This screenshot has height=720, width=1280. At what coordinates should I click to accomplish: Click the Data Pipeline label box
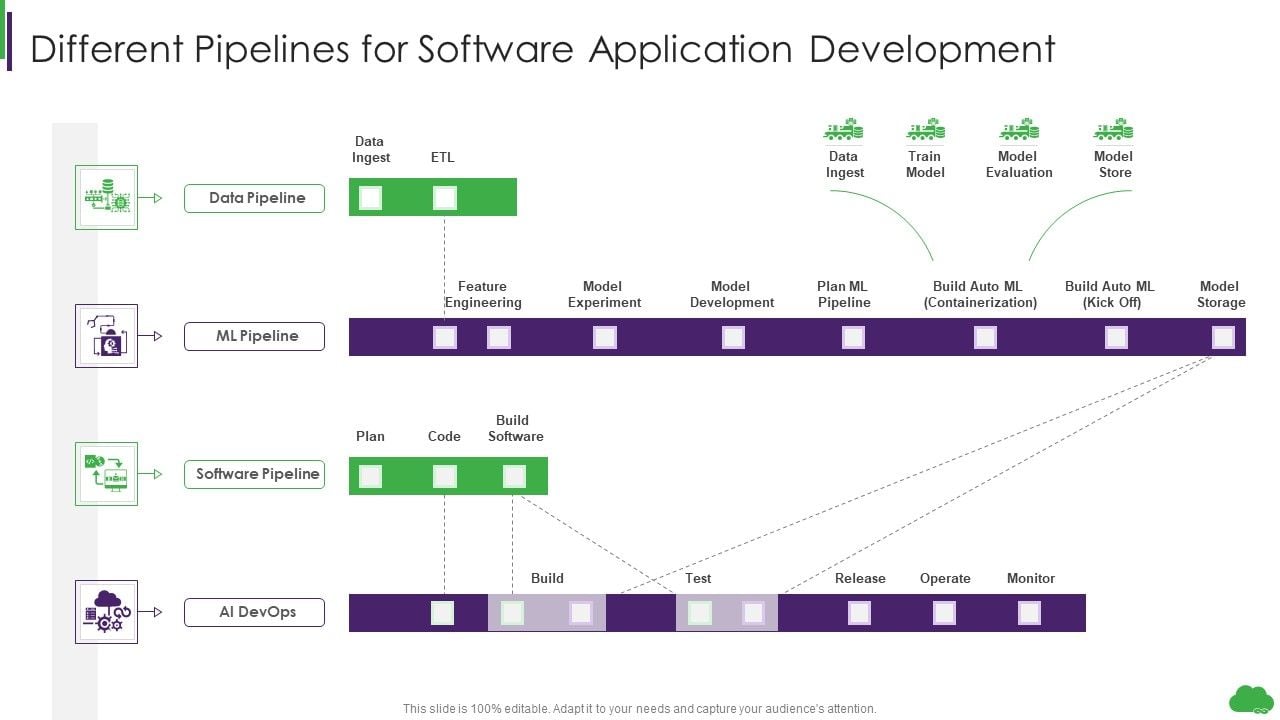254,198
